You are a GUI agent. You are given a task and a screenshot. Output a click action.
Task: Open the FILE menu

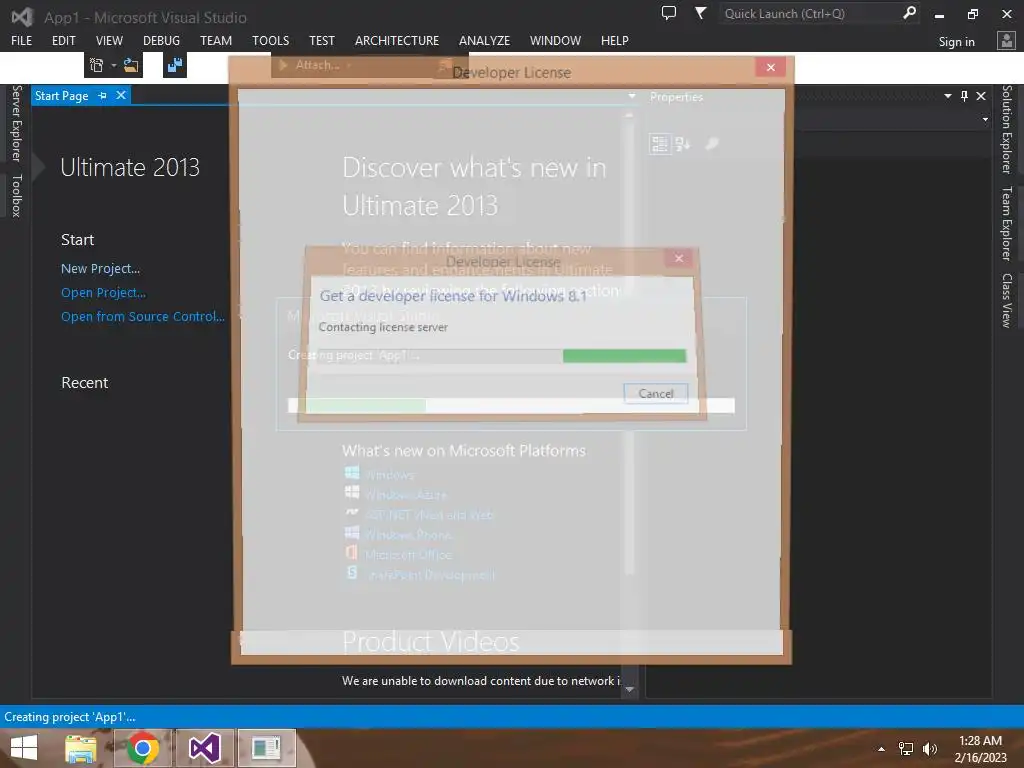pyautogui.click(x=22, y=40)
